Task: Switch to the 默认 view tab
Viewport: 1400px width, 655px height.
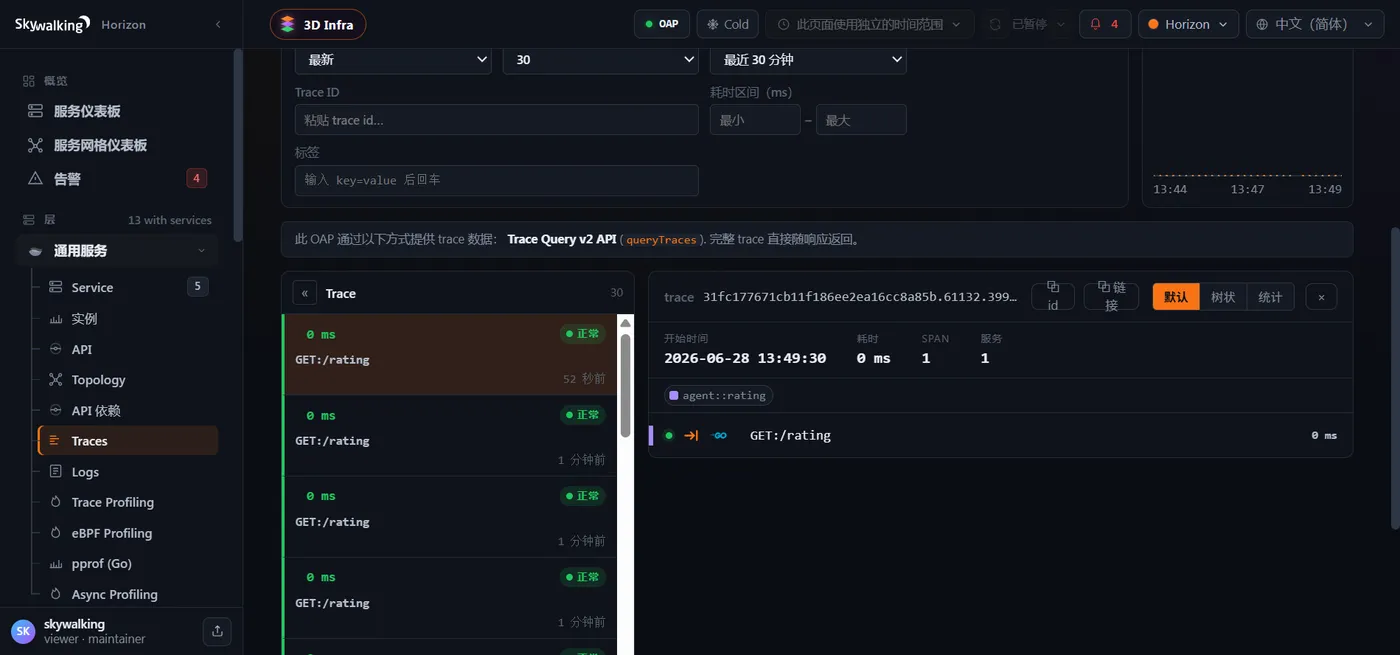Action: [1176, 297]
